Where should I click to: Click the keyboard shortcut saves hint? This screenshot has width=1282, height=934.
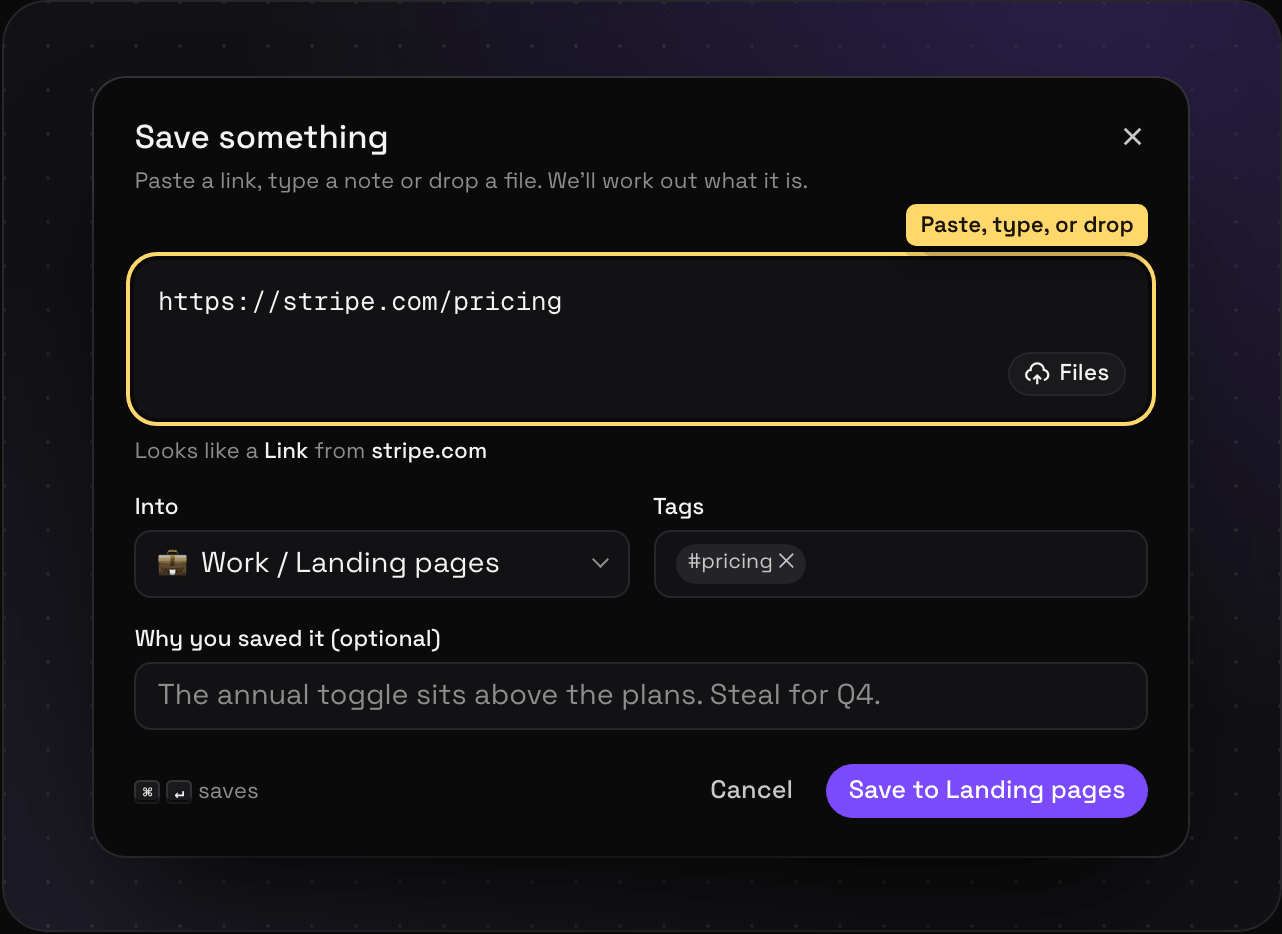point(196,791)
